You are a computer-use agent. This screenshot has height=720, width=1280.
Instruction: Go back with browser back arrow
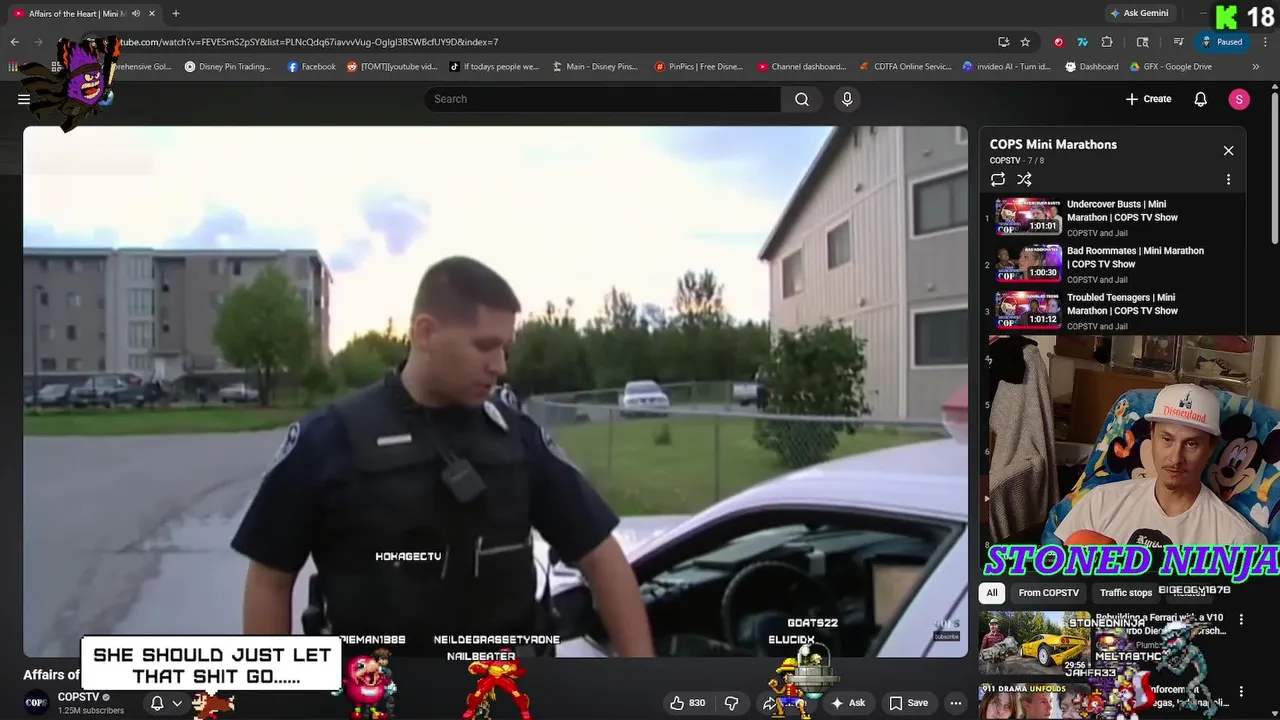click(x=14, y=42)
